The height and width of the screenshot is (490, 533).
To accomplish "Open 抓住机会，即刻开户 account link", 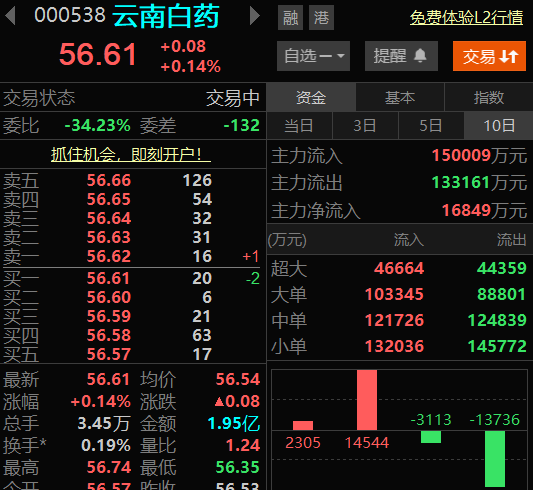I will pyautogui.click(x=131, y=155).
